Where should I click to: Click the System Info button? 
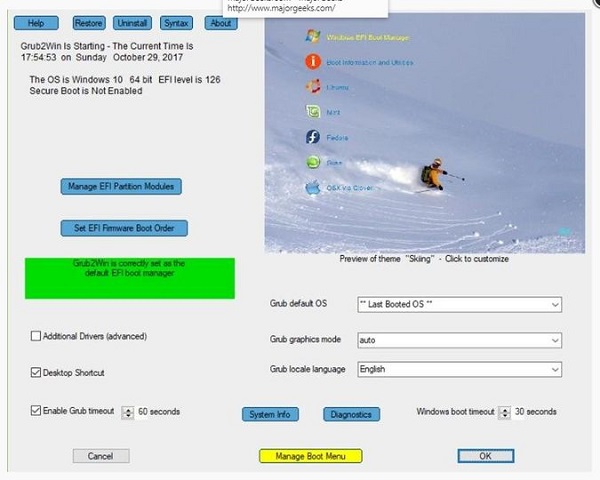point(270,415)
